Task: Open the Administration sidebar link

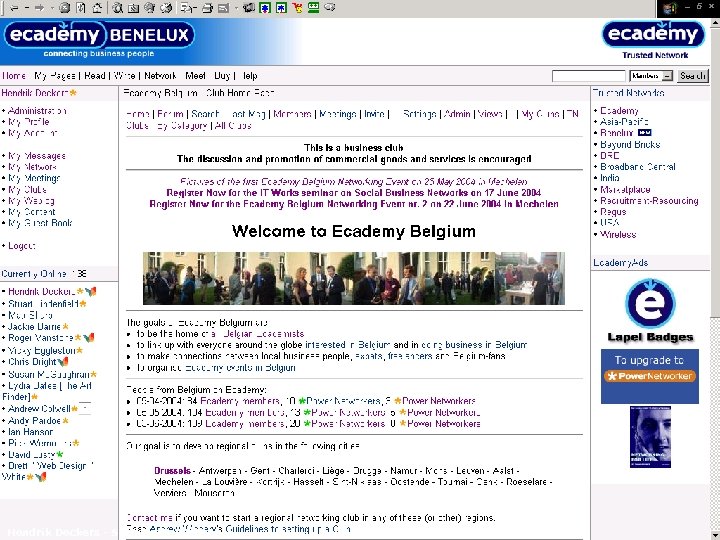Action: pyautogui.click(x=37, y=111)
